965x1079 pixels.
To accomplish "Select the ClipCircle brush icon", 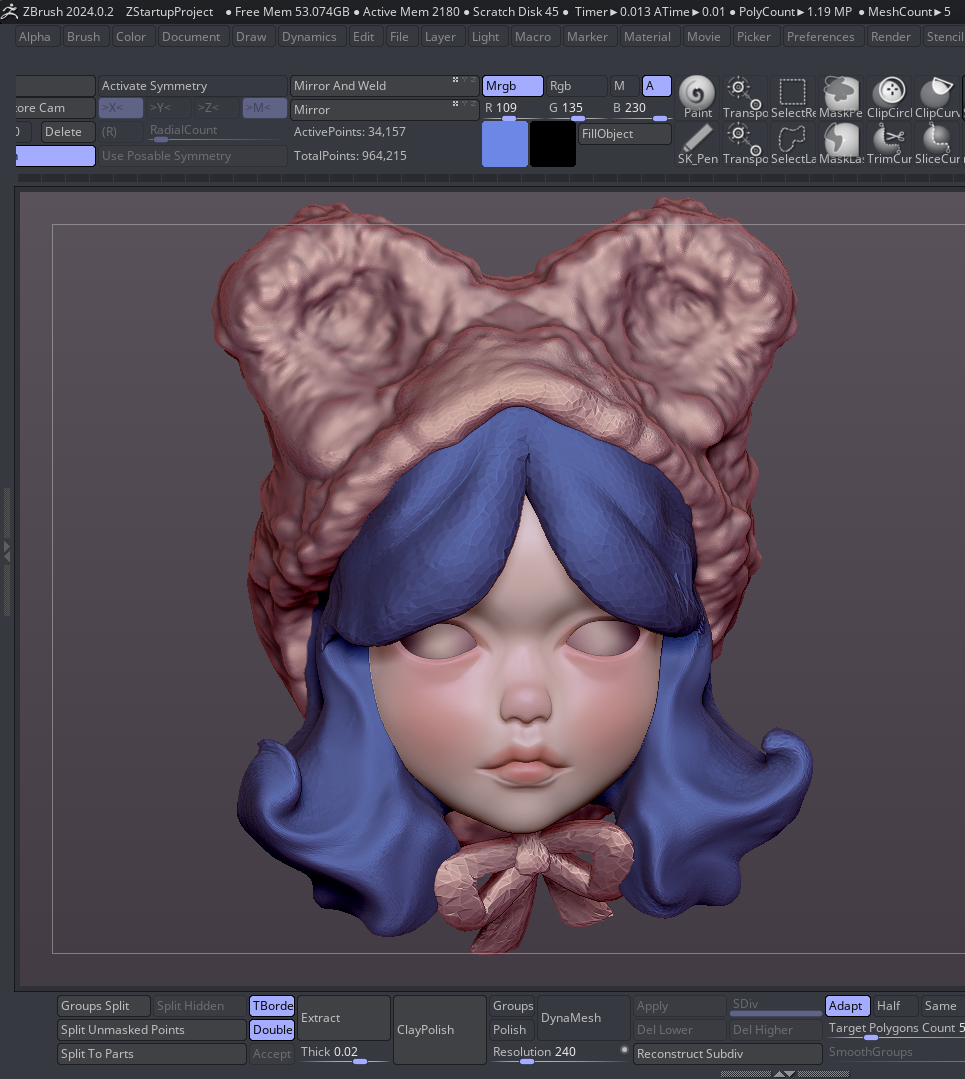I will click(888, 96).
